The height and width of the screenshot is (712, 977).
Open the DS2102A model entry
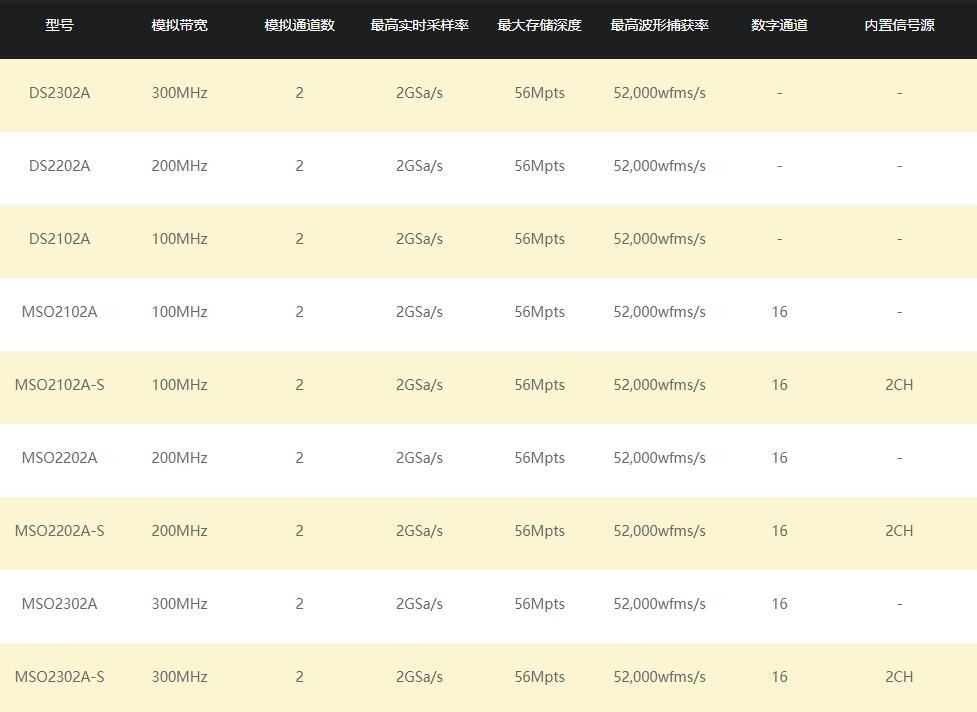(x=59, y=239)
